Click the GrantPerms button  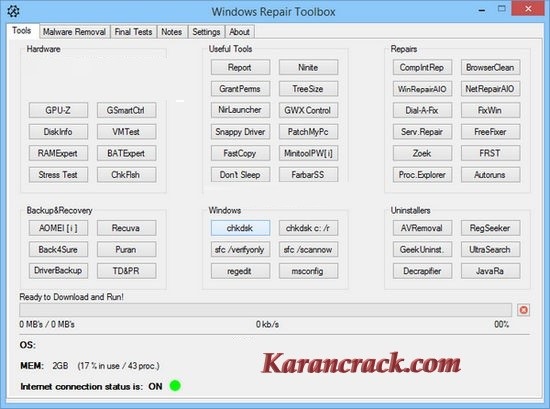coord(240,89)
